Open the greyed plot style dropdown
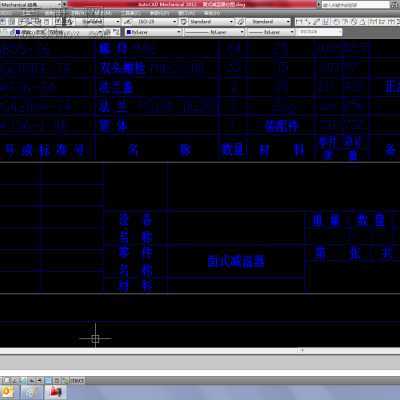Image resolution: width=400 pixels, height=400 pixels. [x=319, y=32]
